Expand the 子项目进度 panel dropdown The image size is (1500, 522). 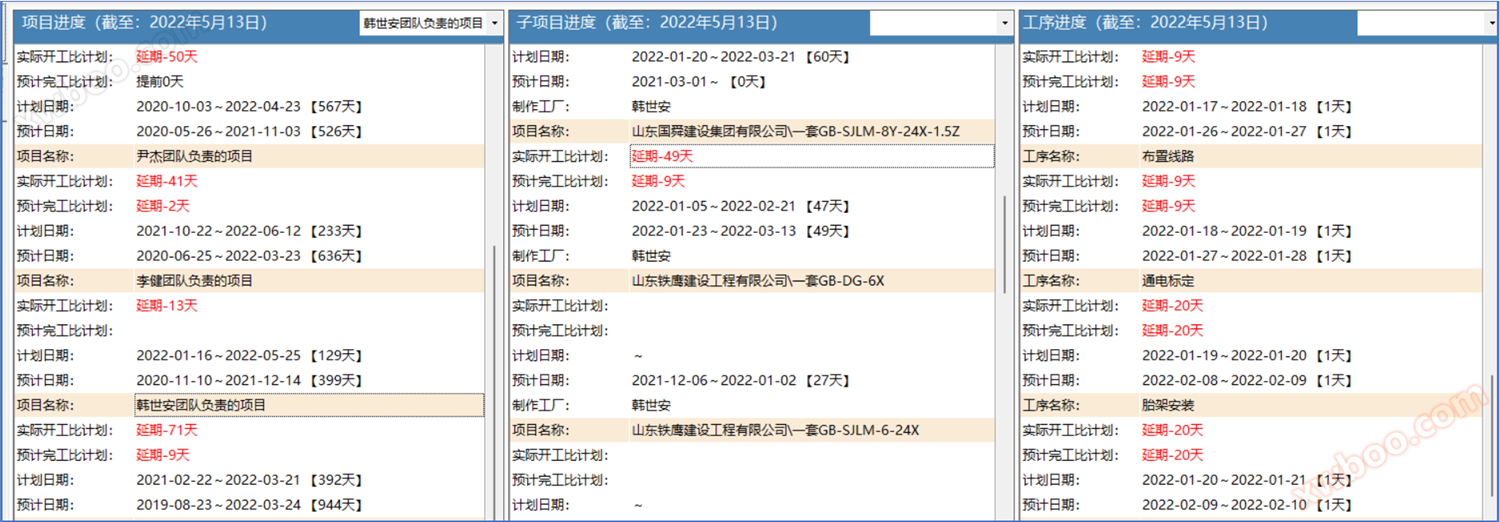(x=1004, y=23)
